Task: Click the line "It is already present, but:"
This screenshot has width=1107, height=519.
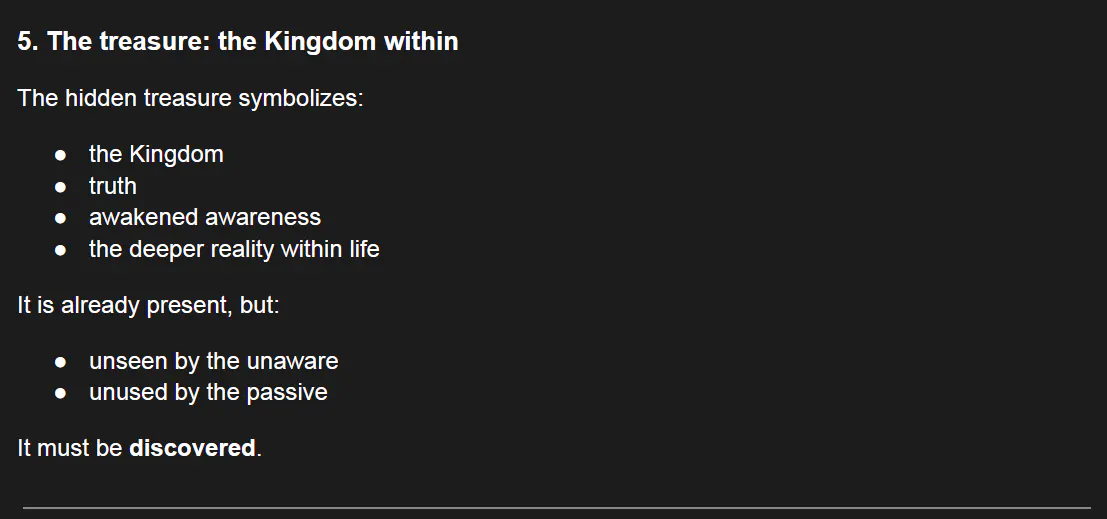Action: point(148,305)
